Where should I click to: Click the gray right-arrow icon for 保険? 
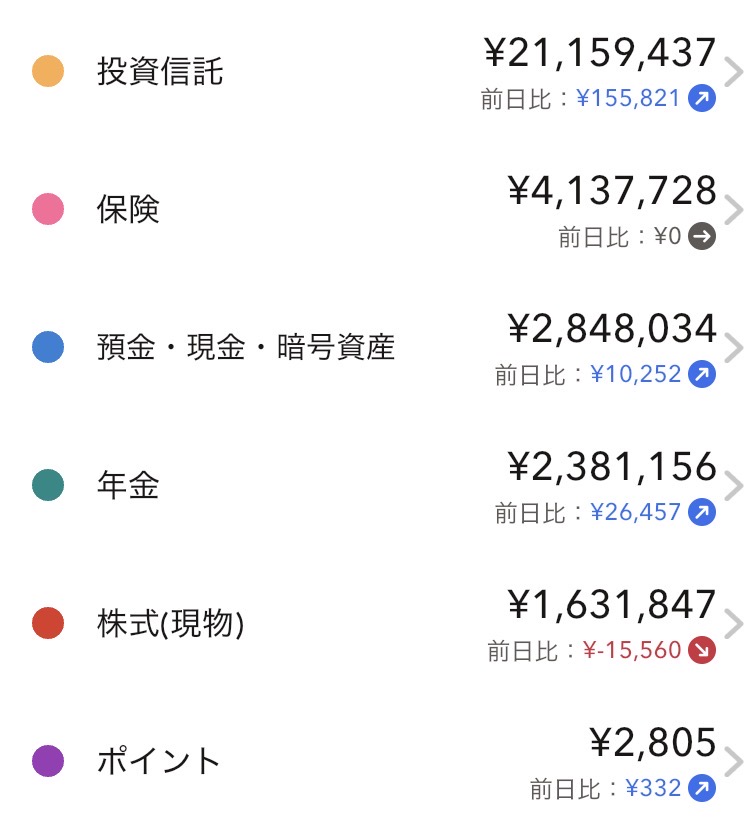click(702, 237)
